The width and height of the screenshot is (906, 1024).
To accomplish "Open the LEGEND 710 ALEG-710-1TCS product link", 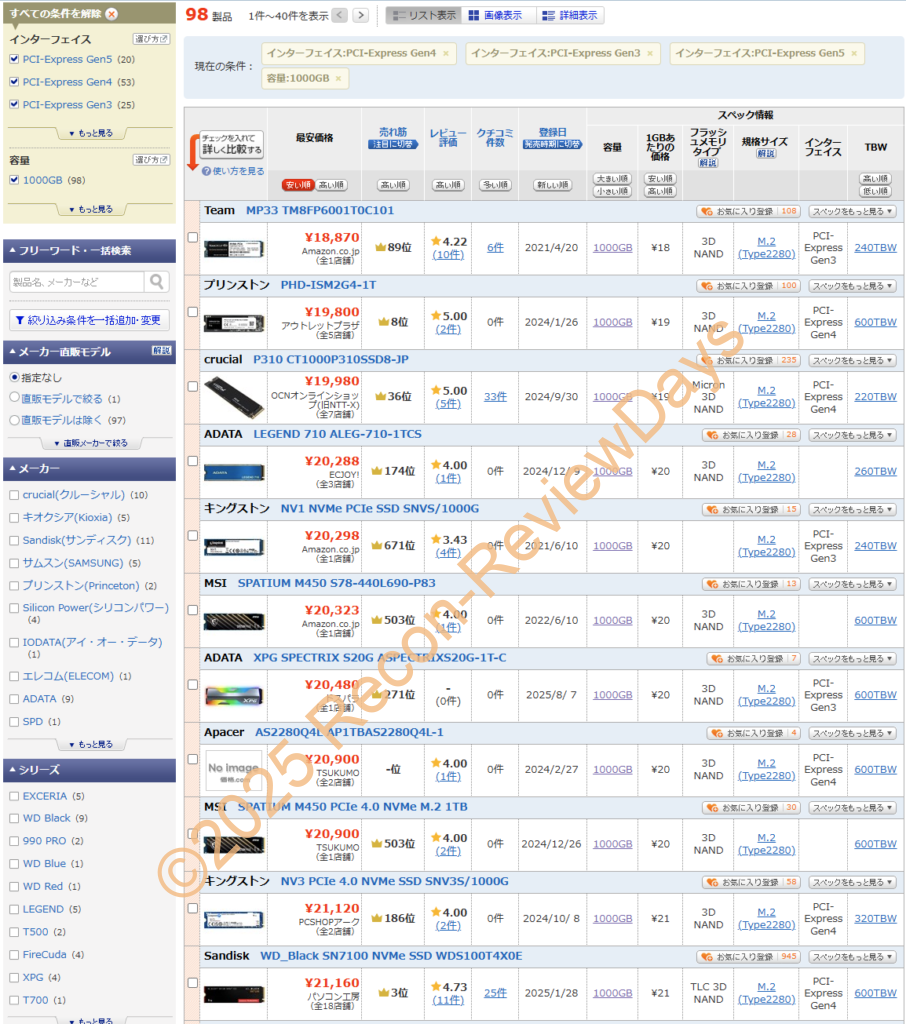I will [x=337, y=434].
